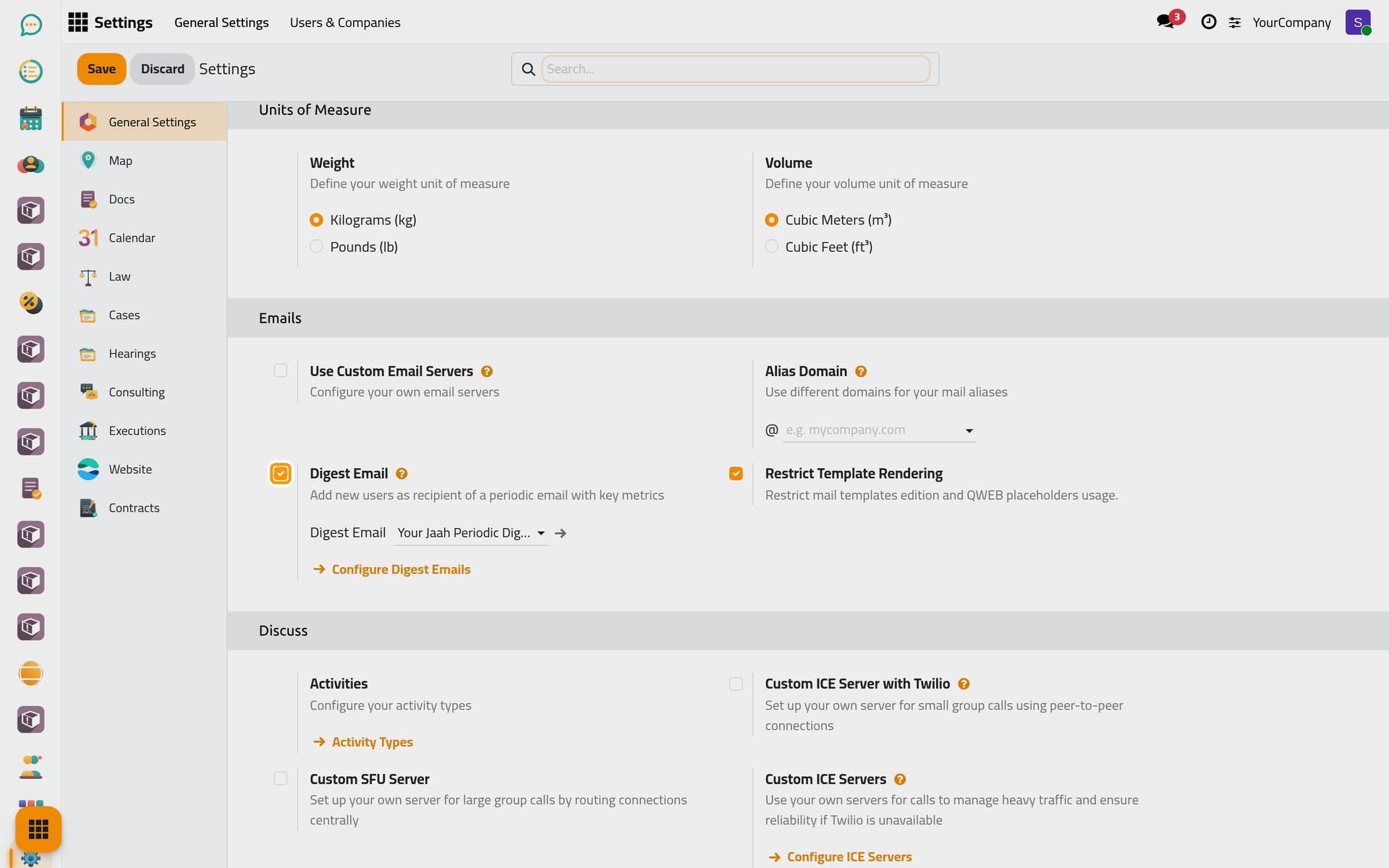Viewport: 1389px width, 868px height.
Task: Click help icon next to Alias Domain
Action: [x=861, y=371]
